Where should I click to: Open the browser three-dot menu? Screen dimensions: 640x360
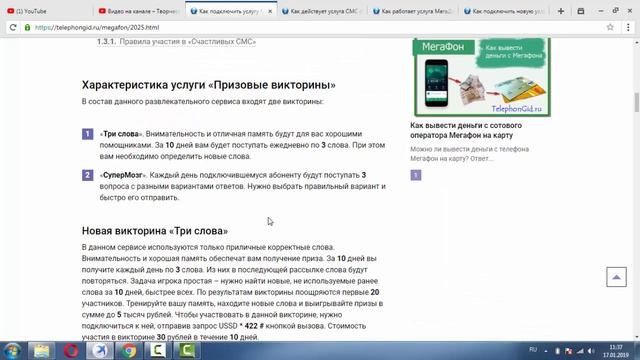pos(628,27)
